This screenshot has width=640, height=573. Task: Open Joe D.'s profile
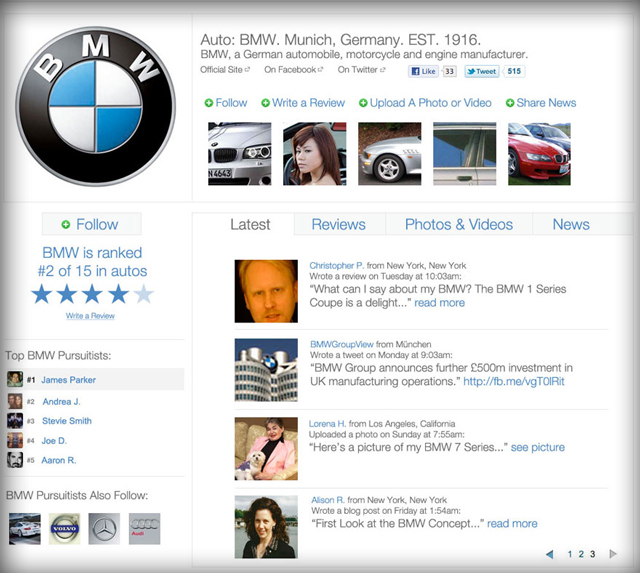tap(54, 441)
